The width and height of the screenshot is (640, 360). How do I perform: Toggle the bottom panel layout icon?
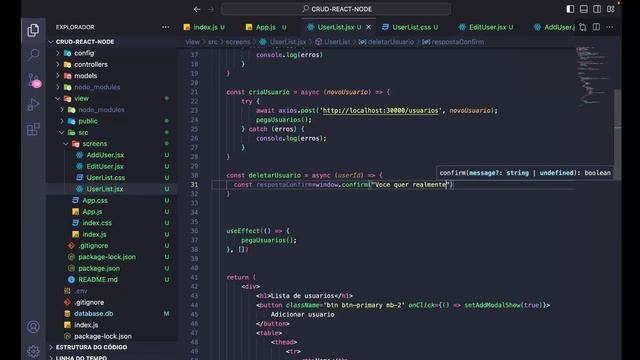tap(584, 9)
